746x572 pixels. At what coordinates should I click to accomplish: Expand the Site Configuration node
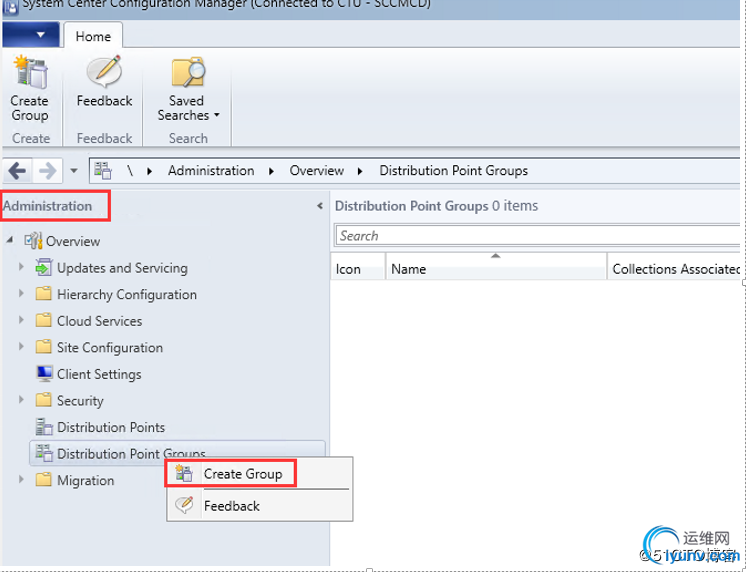click(21, 346)
